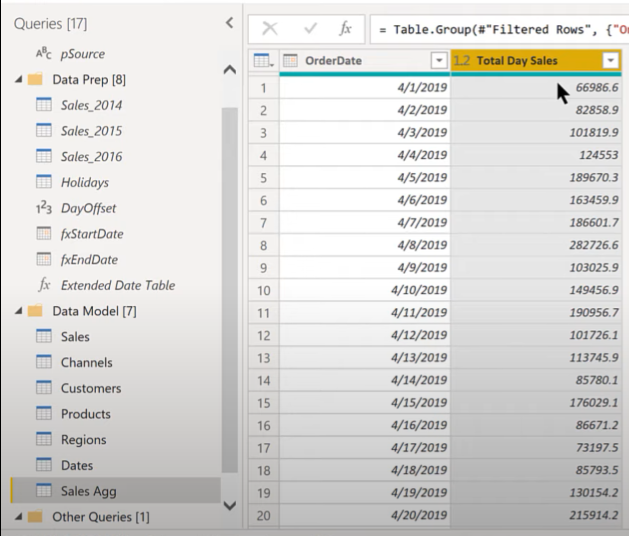Click the cancel X icon in formula bar
Viewport: 629px width, 536px height.
coord(270,29)
